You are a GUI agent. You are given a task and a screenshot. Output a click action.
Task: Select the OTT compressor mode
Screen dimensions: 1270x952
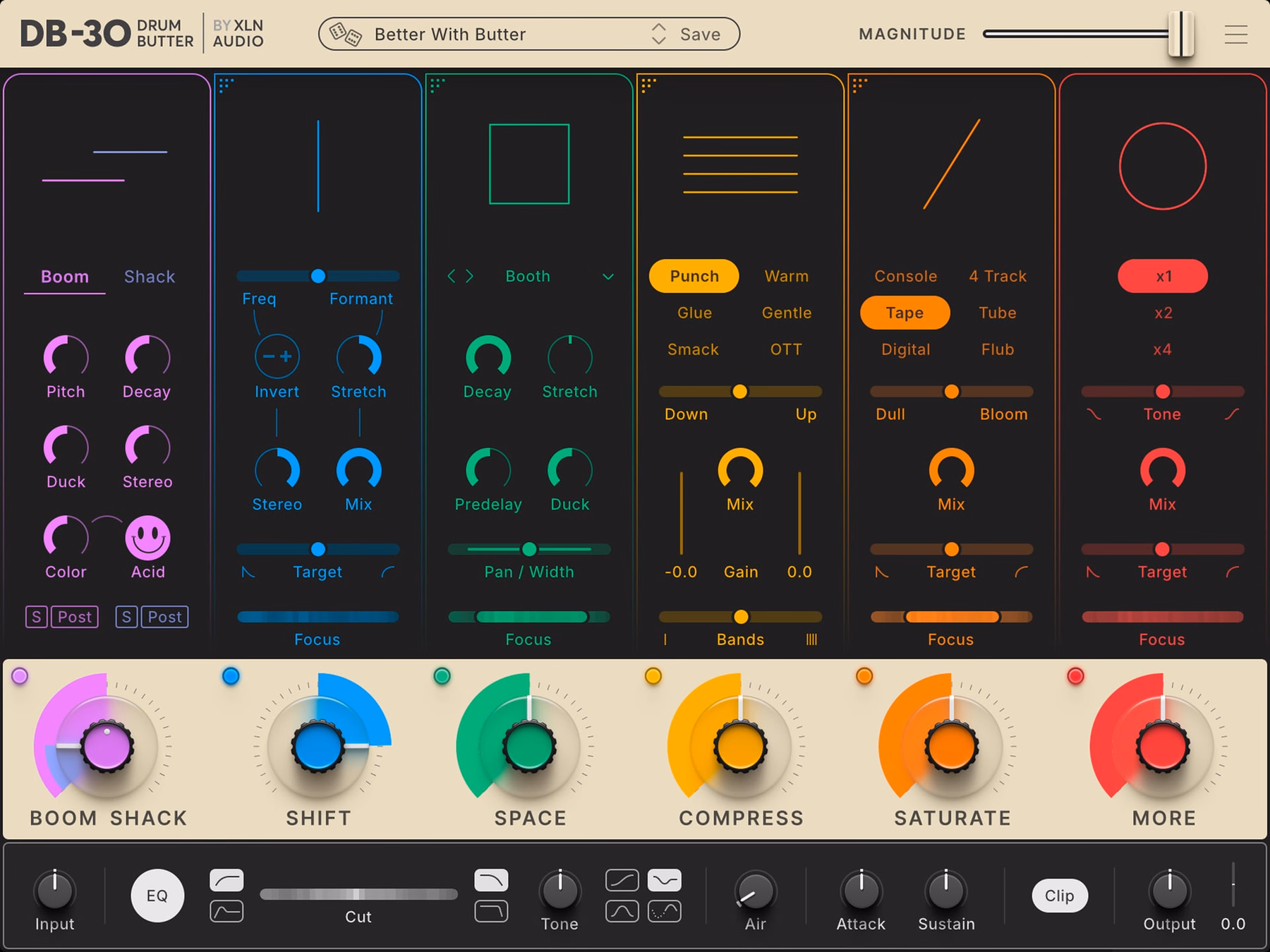(786, 349)
